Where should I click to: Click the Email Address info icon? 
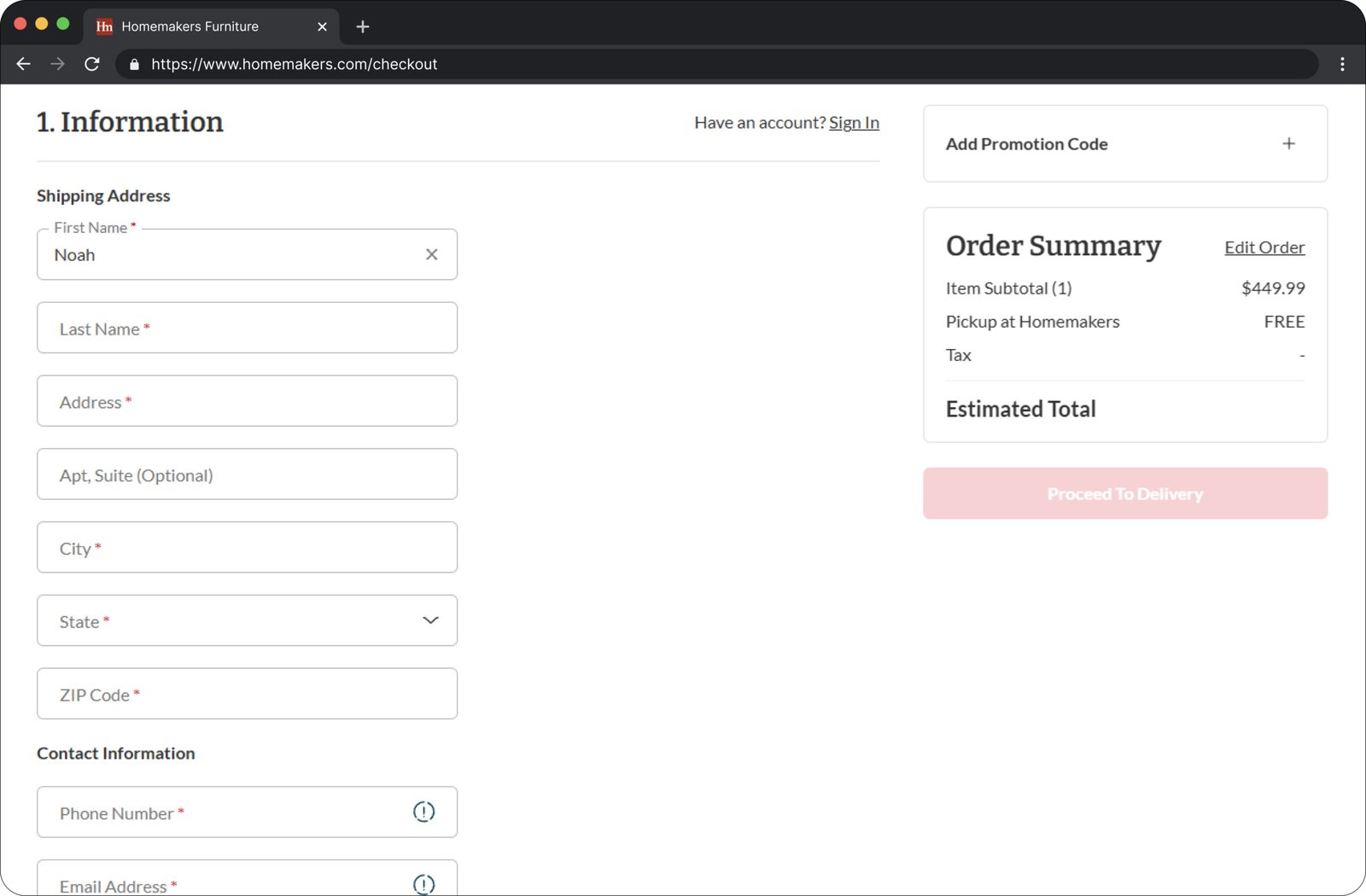(x=423, y=883)
